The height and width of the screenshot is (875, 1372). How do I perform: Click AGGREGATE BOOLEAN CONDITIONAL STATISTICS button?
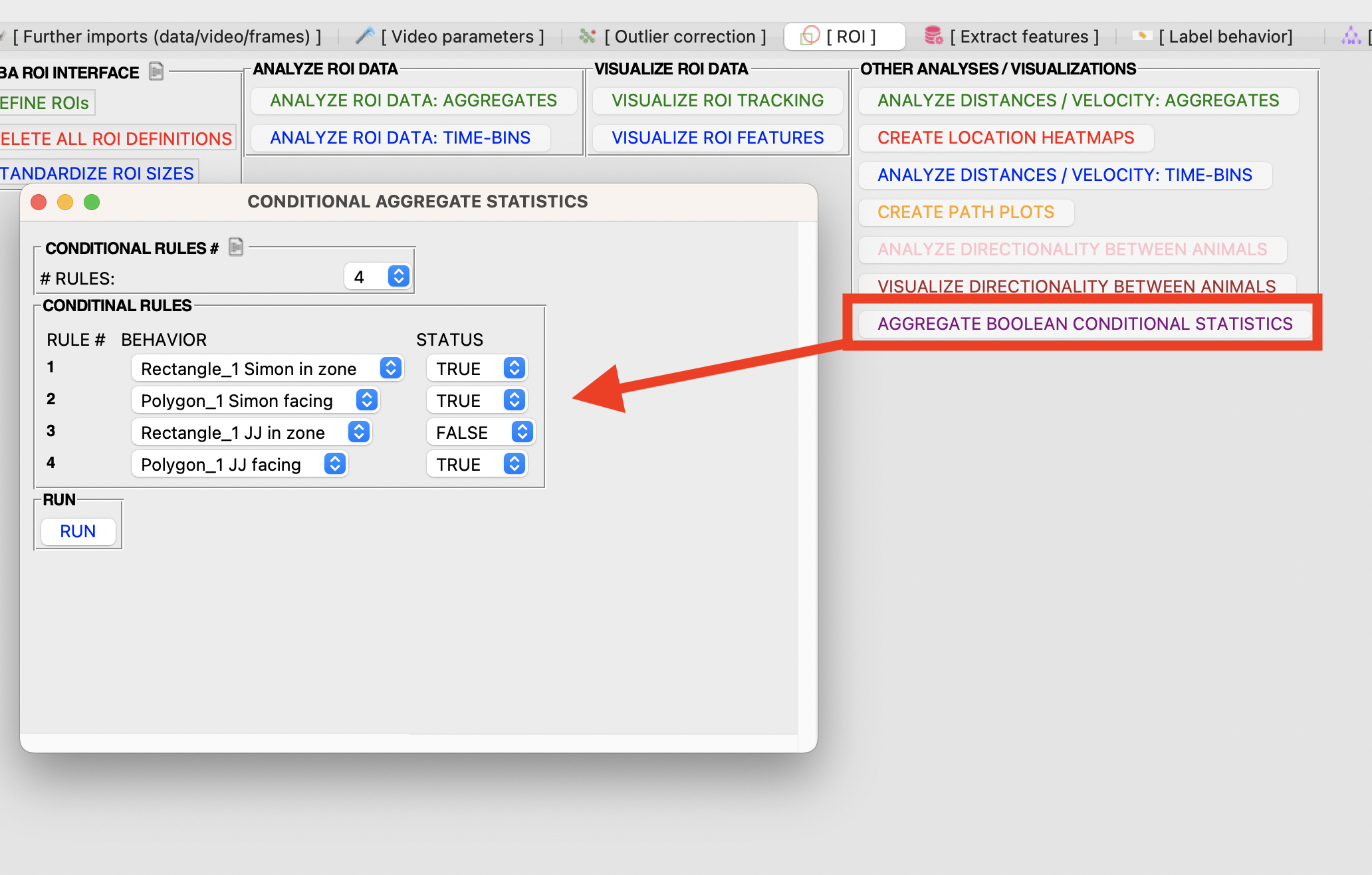pyautogui.click(x=1085, y=324)
